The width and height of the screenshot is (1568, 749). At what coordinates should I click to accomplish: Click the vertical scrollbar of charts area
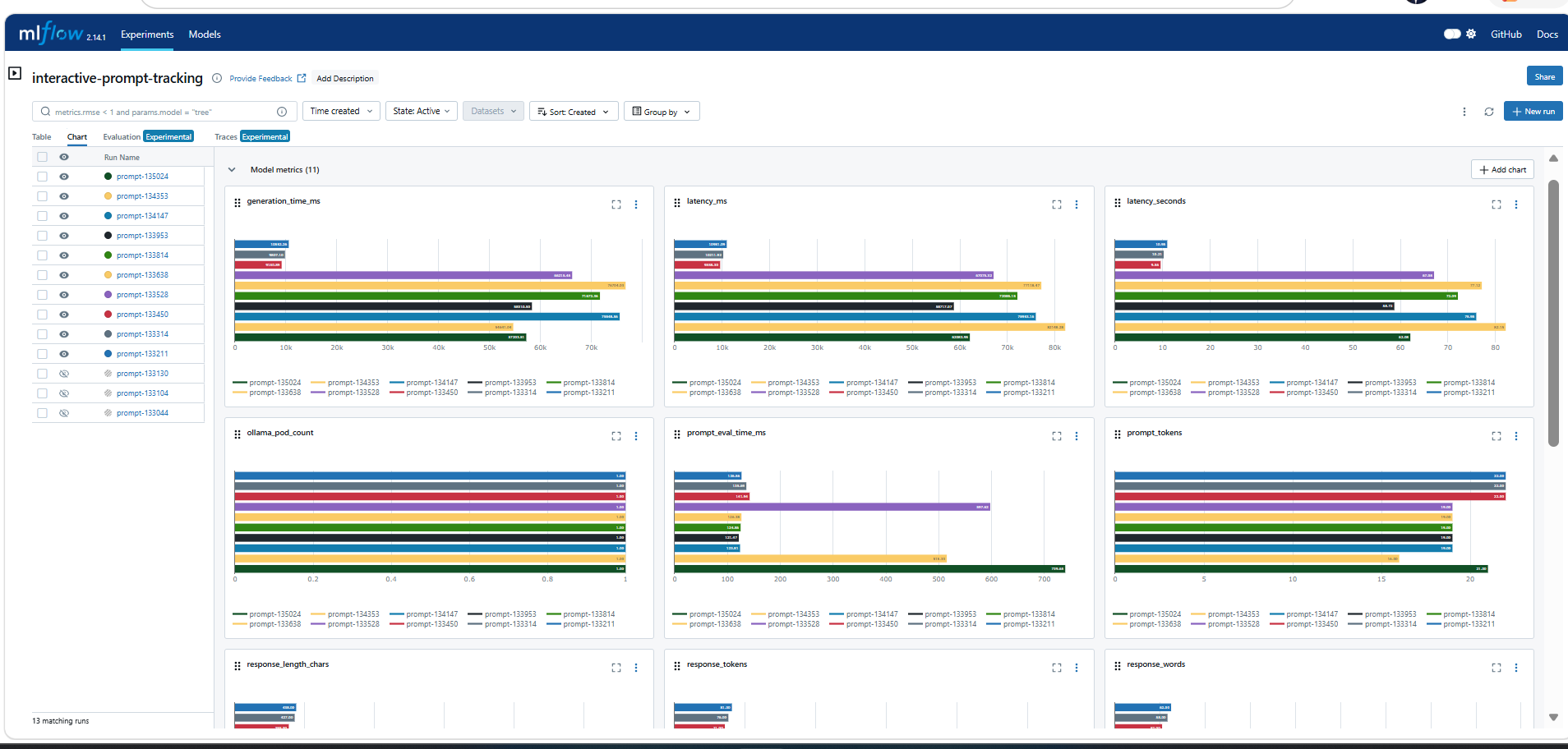point(1553,312)
